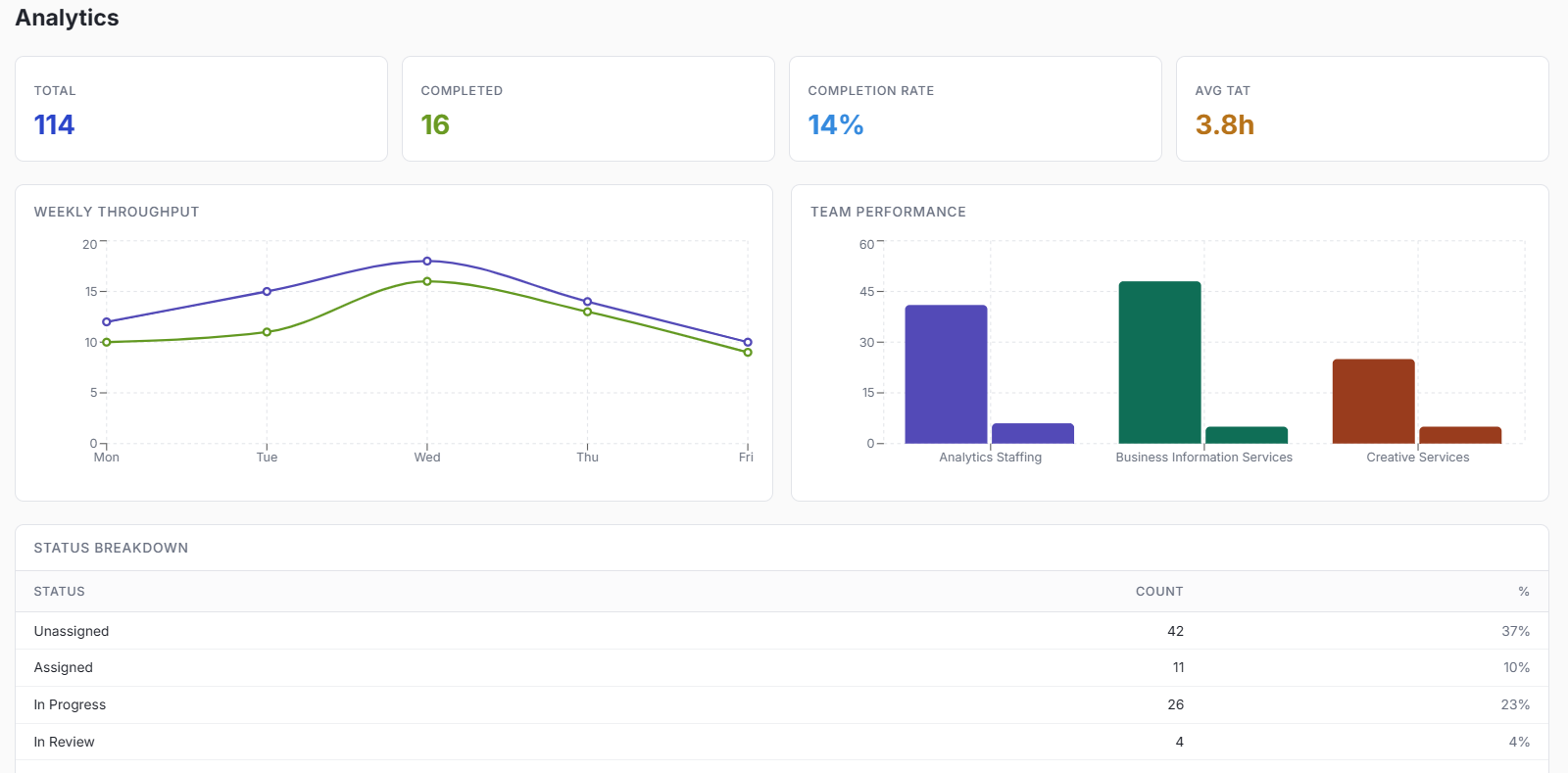The image size is (1568, 773).
Task: Select the Assigned status row
Action: click(x=782, y=668)
